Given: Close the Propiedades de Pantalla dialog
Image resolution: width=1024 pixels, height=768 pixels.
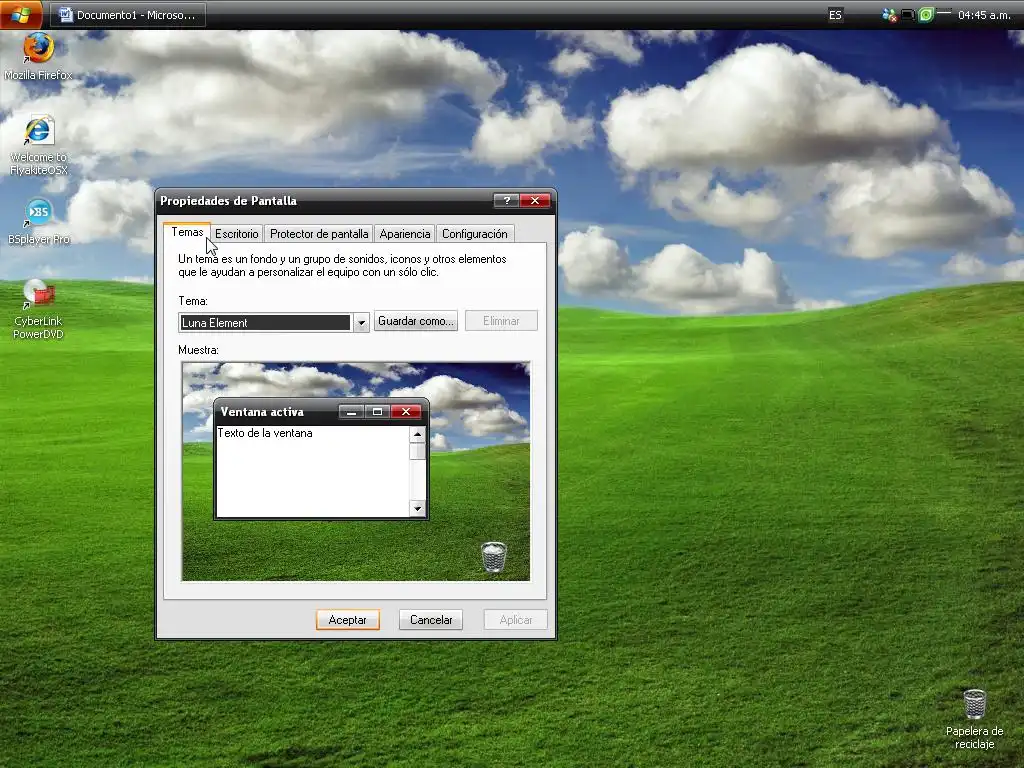Looking at the screenshot, I should click(x=536, y=200).
